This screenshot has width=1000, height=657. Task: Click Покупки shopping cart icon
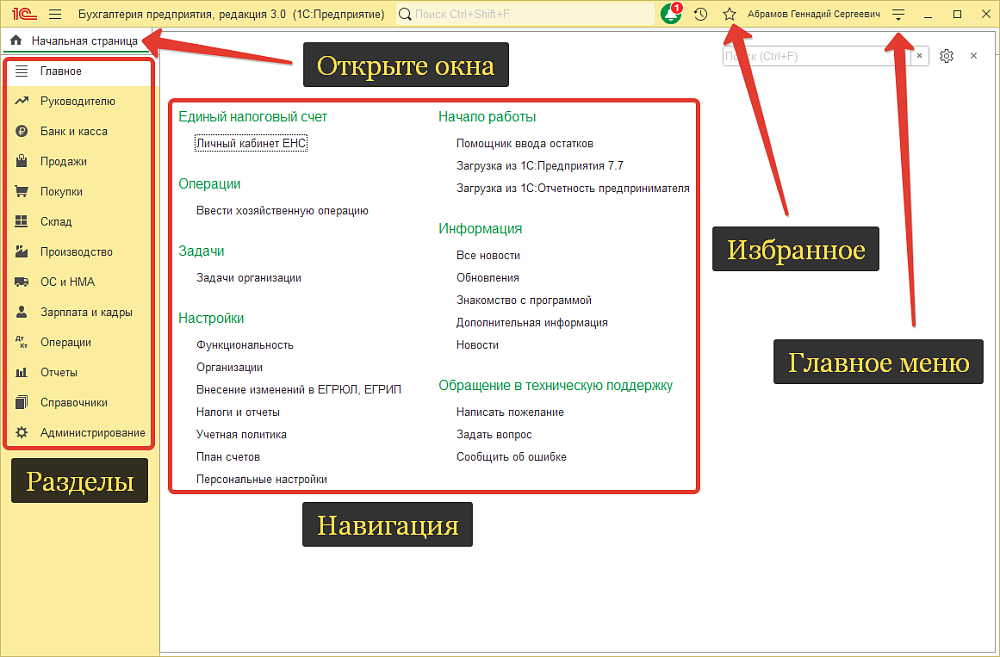(x=22, y=191)
